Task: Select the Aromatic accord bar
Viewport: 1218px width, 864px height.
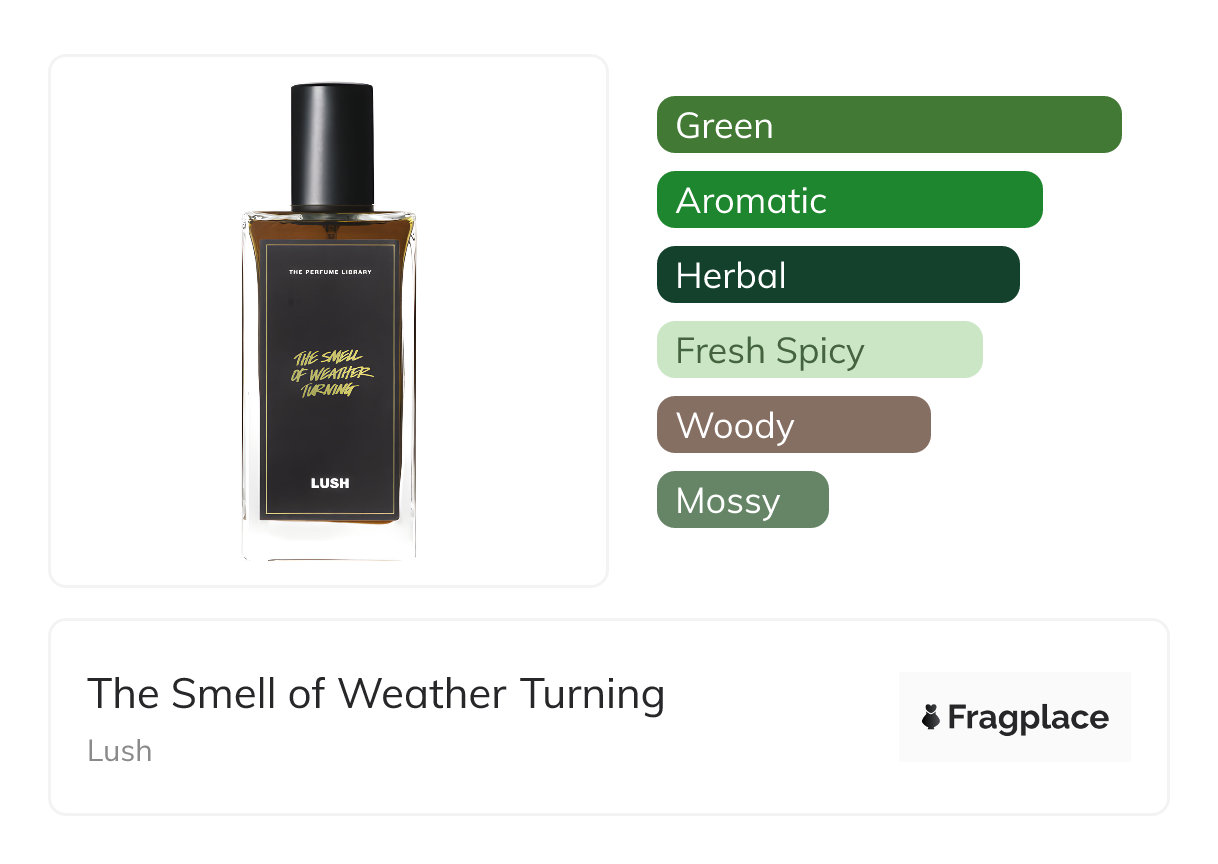Action: [850, 200]
